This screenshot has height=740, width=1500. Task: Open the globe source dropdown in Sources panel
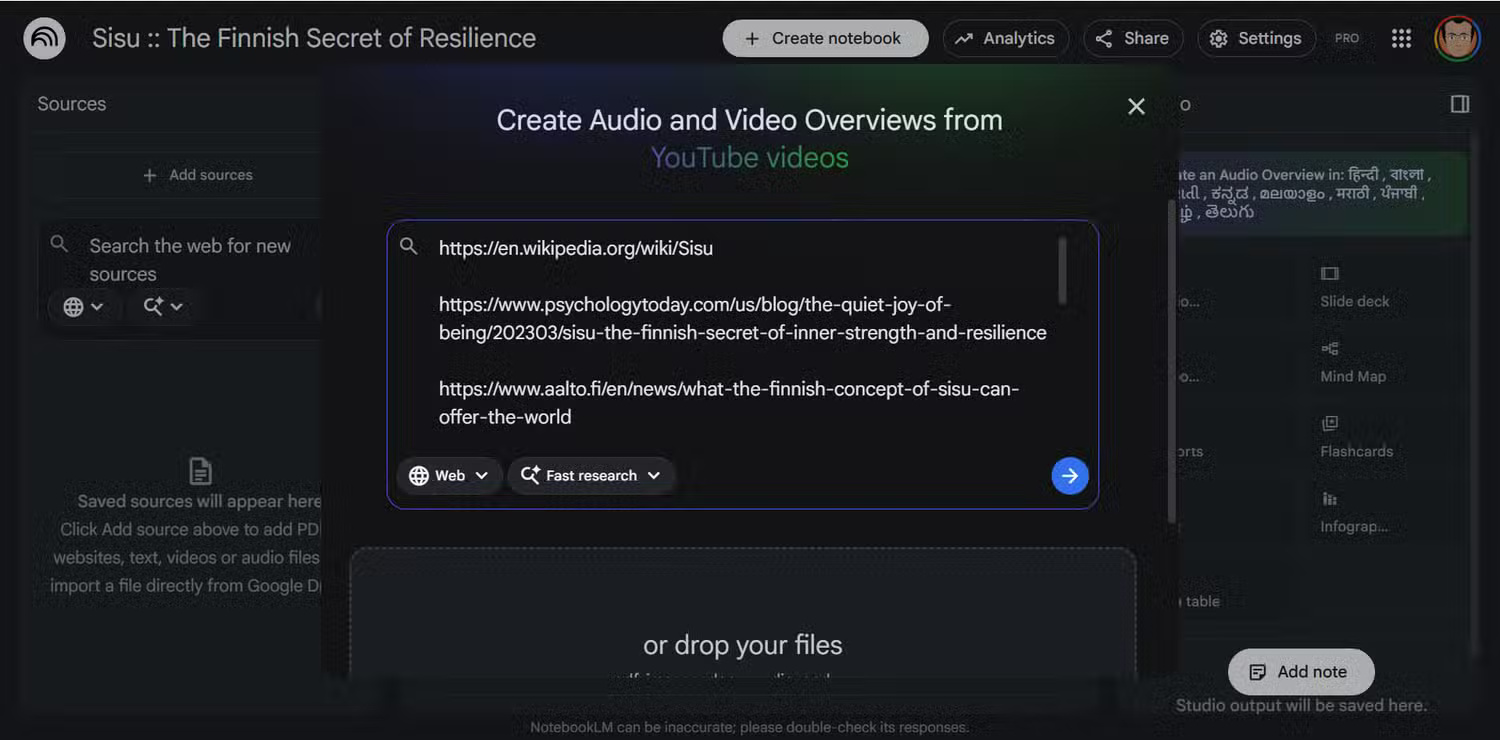(x=83, y=307)
